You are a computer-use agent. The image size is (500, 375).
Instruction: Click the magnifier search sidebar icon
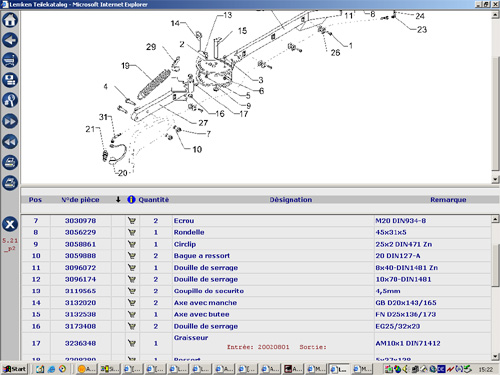click(10, 100)
